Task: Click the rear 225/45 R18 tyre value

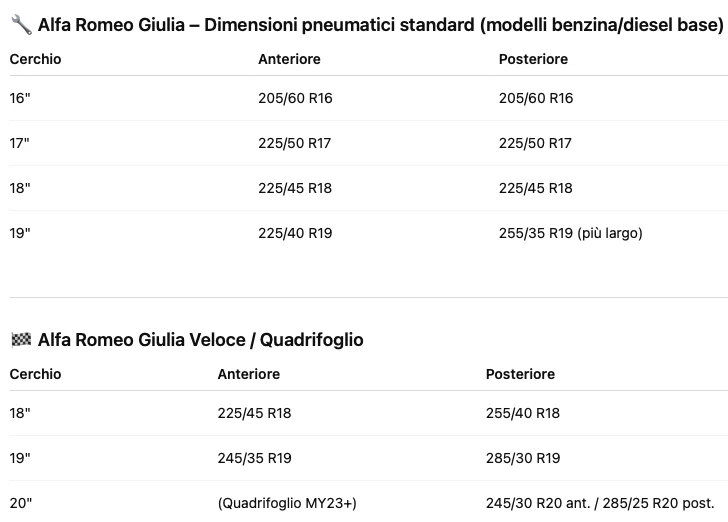Action: point(535,188)
